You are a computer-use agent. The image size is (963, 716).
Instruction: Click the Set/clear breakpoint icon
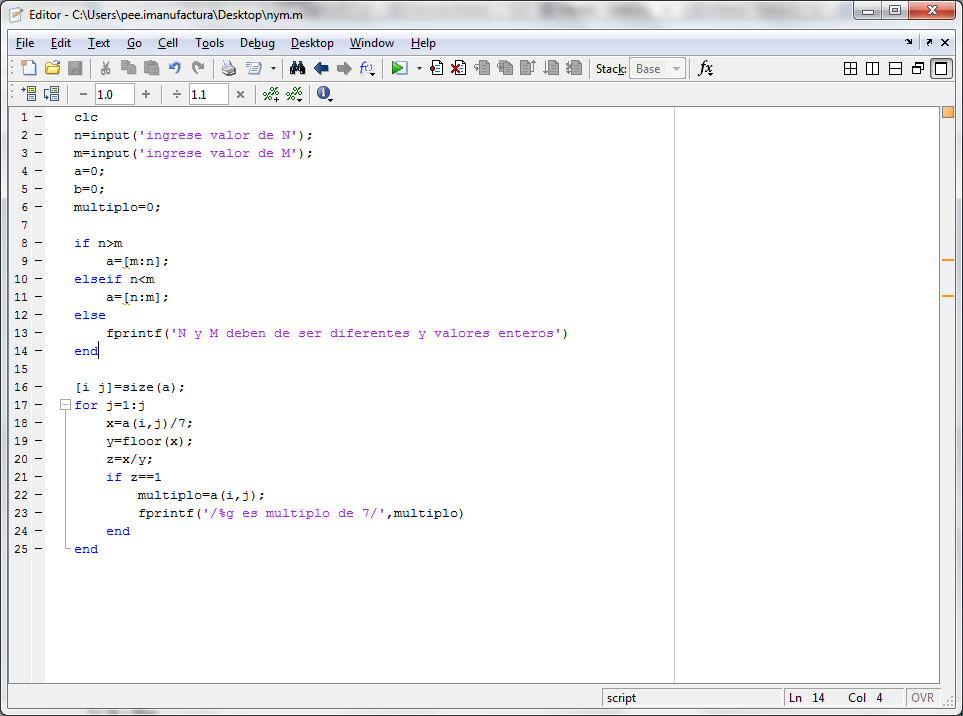[x=436, y=68]
